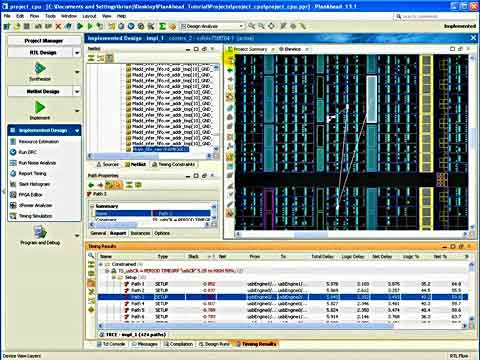Viewport: 480px width, 360px height.
Task: Click the Device view horizontal scrollbar
Action: 311,234
